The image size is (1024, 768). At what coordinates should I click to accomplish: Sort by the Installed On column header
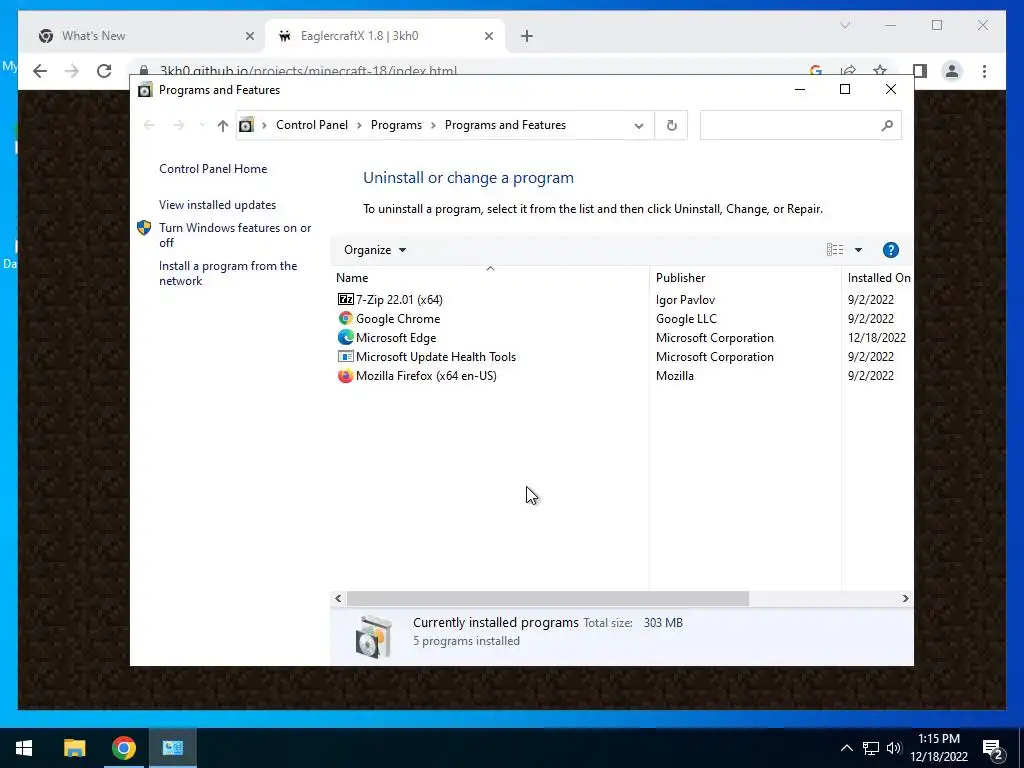point(878,278)
